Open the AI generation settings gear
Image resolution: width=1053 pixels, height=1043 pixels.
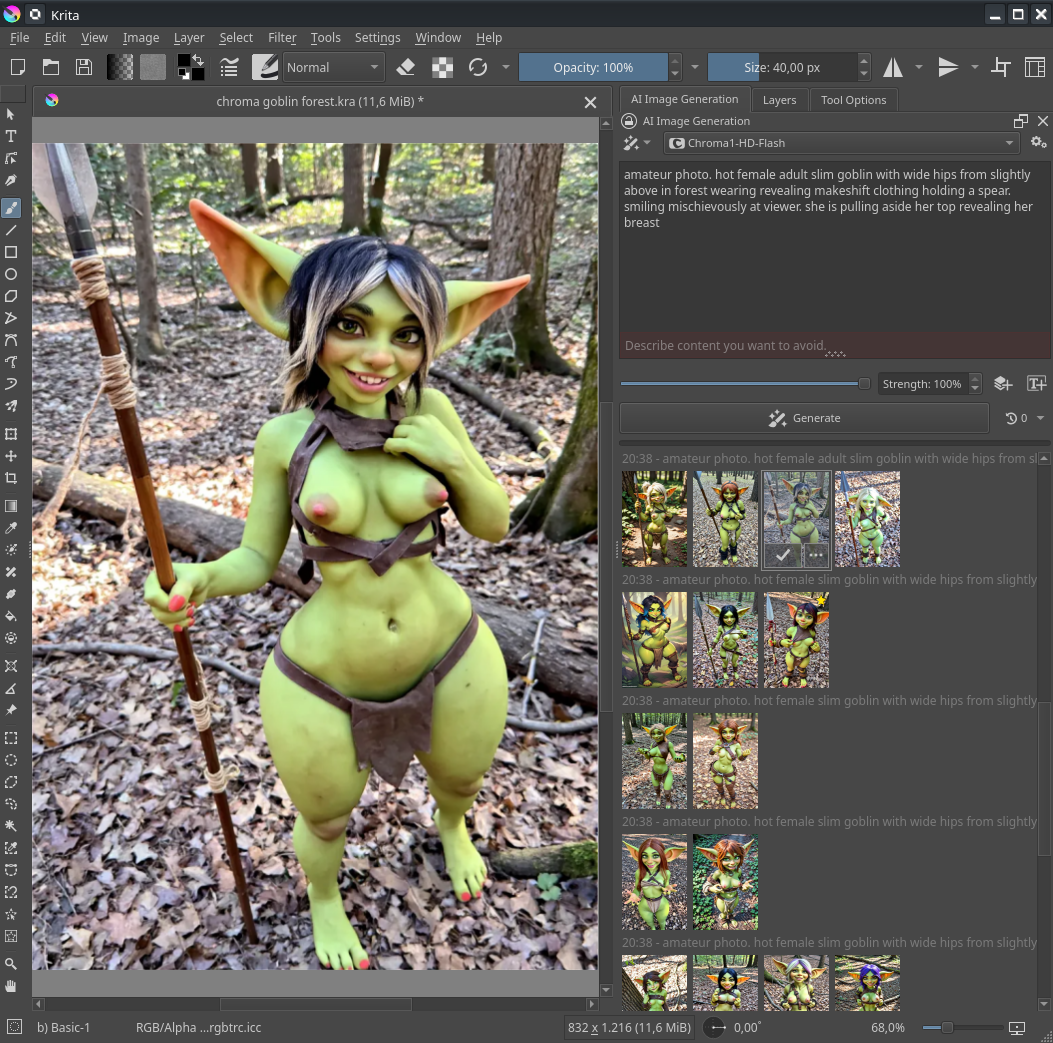click(1039, 143)
